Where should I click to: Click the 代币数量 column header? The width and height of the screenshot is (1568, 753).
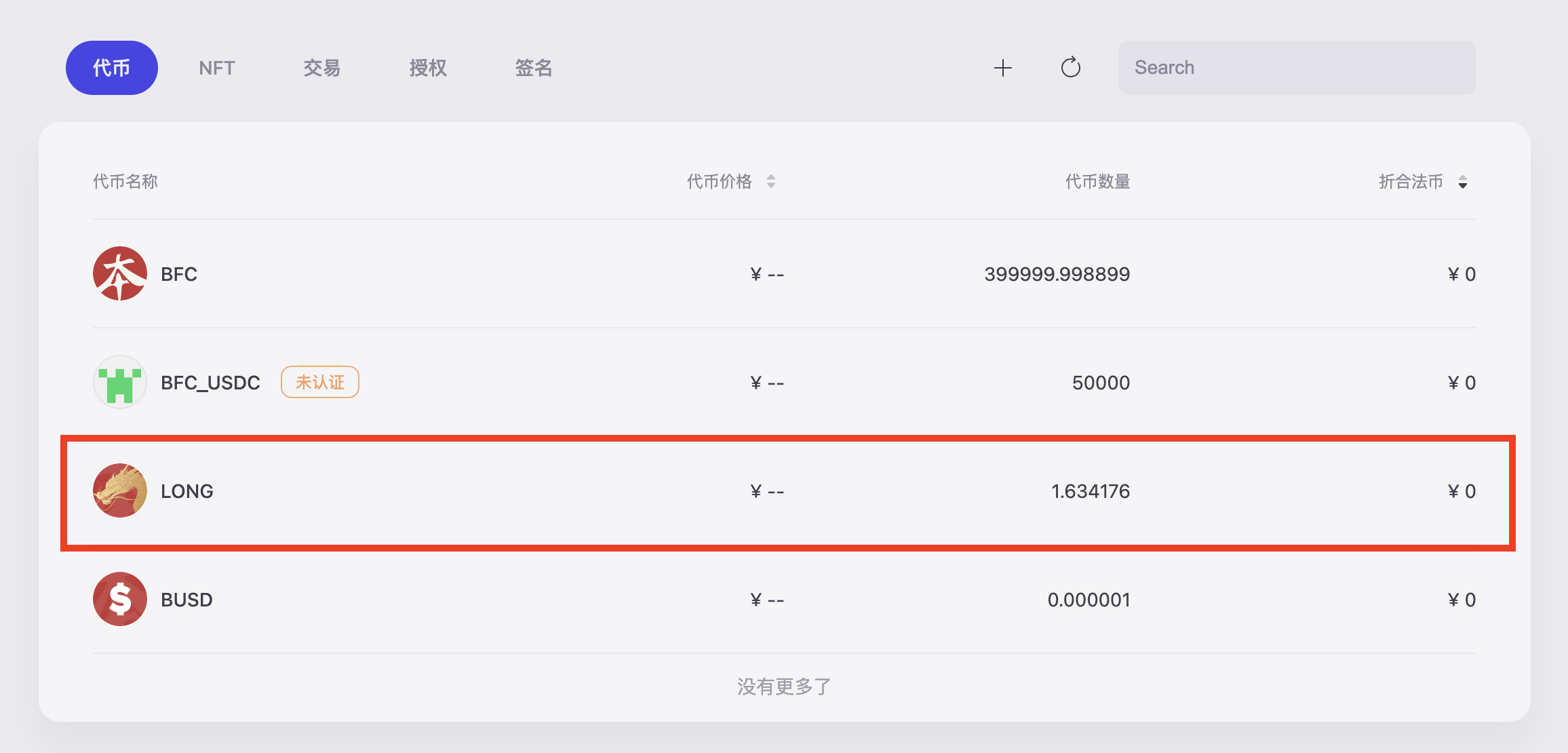tap(1097, 181)
